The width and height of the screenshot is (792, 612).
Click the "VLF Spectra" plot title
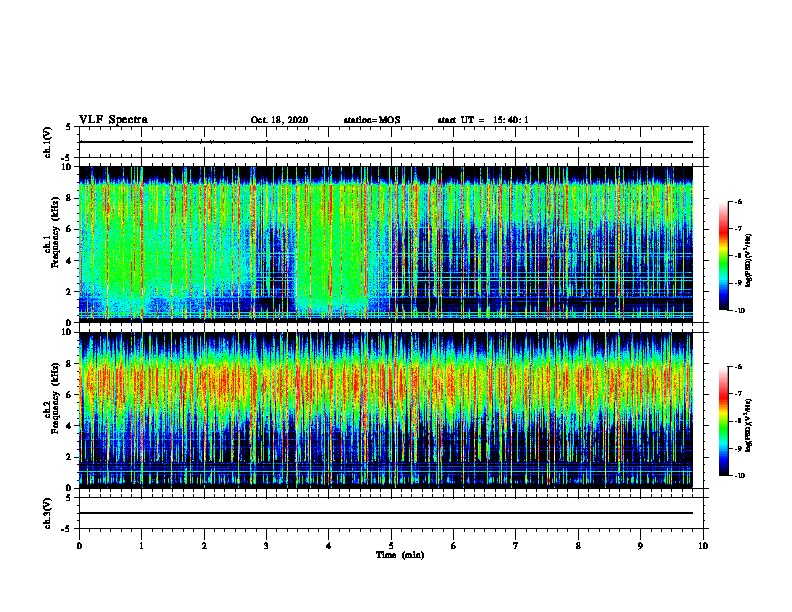coord(113,120)
